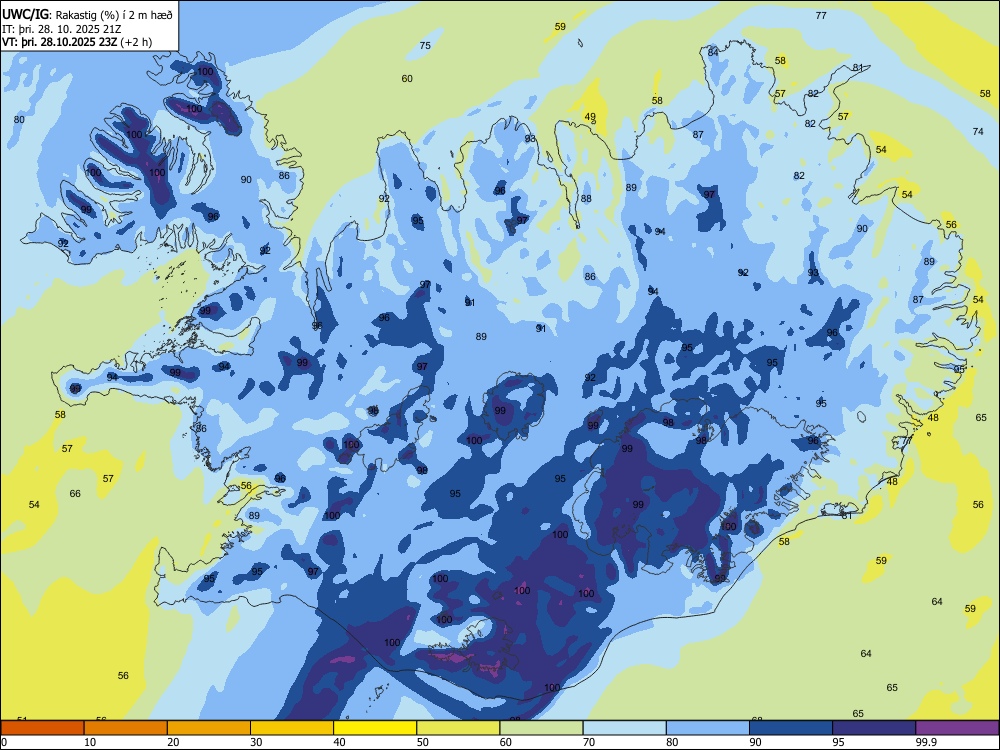Click the '10' legend scale label
1000x750 pixels.
[90, 742]
